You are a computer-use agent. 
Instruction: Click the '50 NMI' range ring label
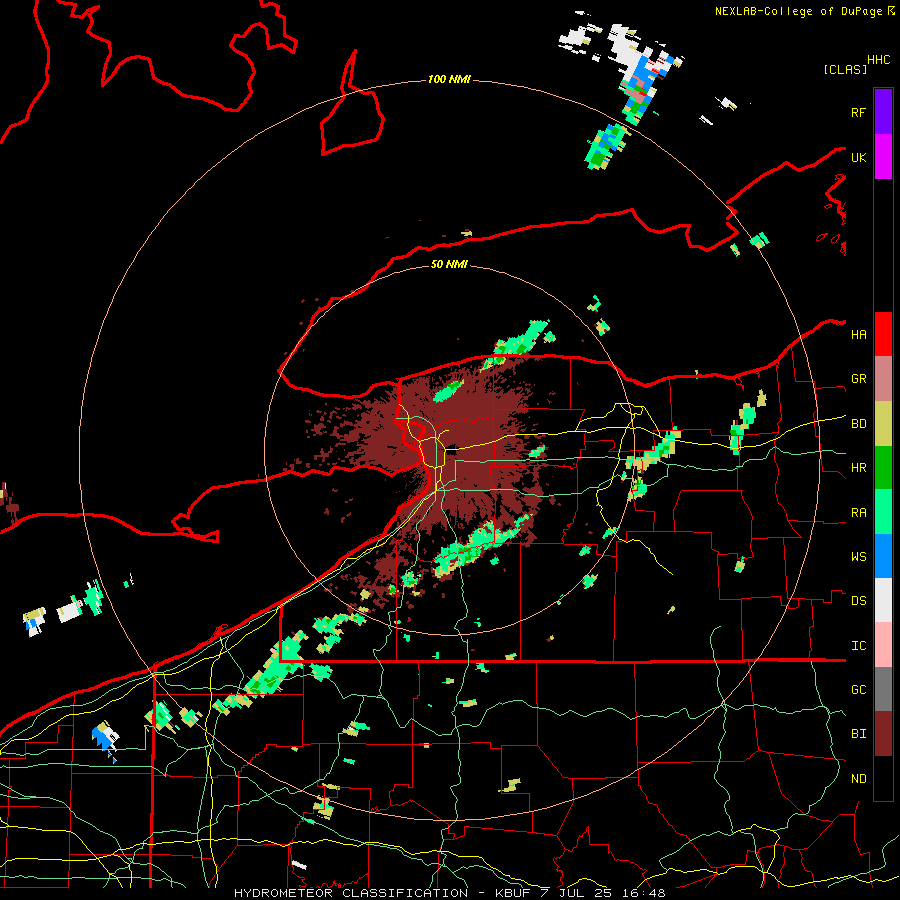click(449, 264)
